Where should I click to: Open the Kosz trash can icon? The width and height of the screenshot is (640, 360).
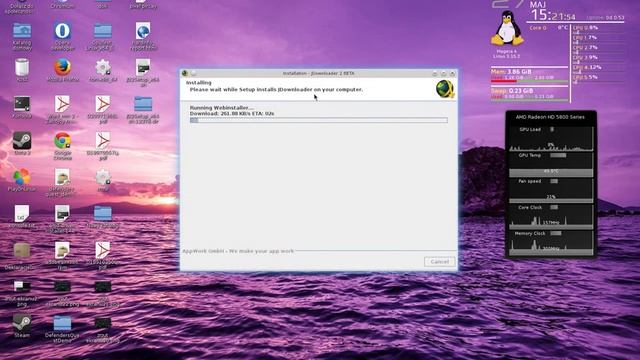[x=22, y=67]
